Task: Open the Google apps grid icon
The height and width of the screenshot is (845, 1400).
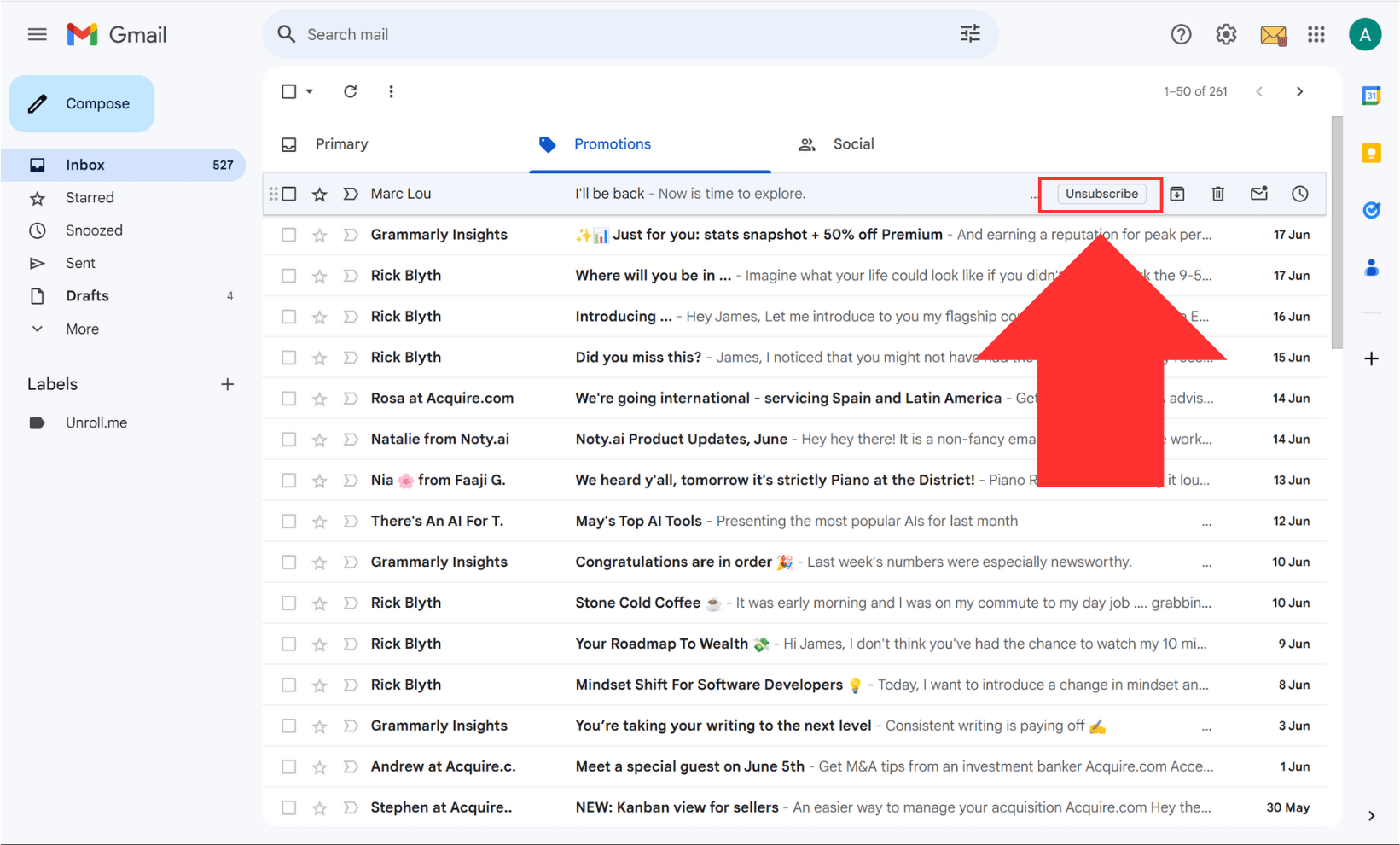Action: (x=1316, y=34)
